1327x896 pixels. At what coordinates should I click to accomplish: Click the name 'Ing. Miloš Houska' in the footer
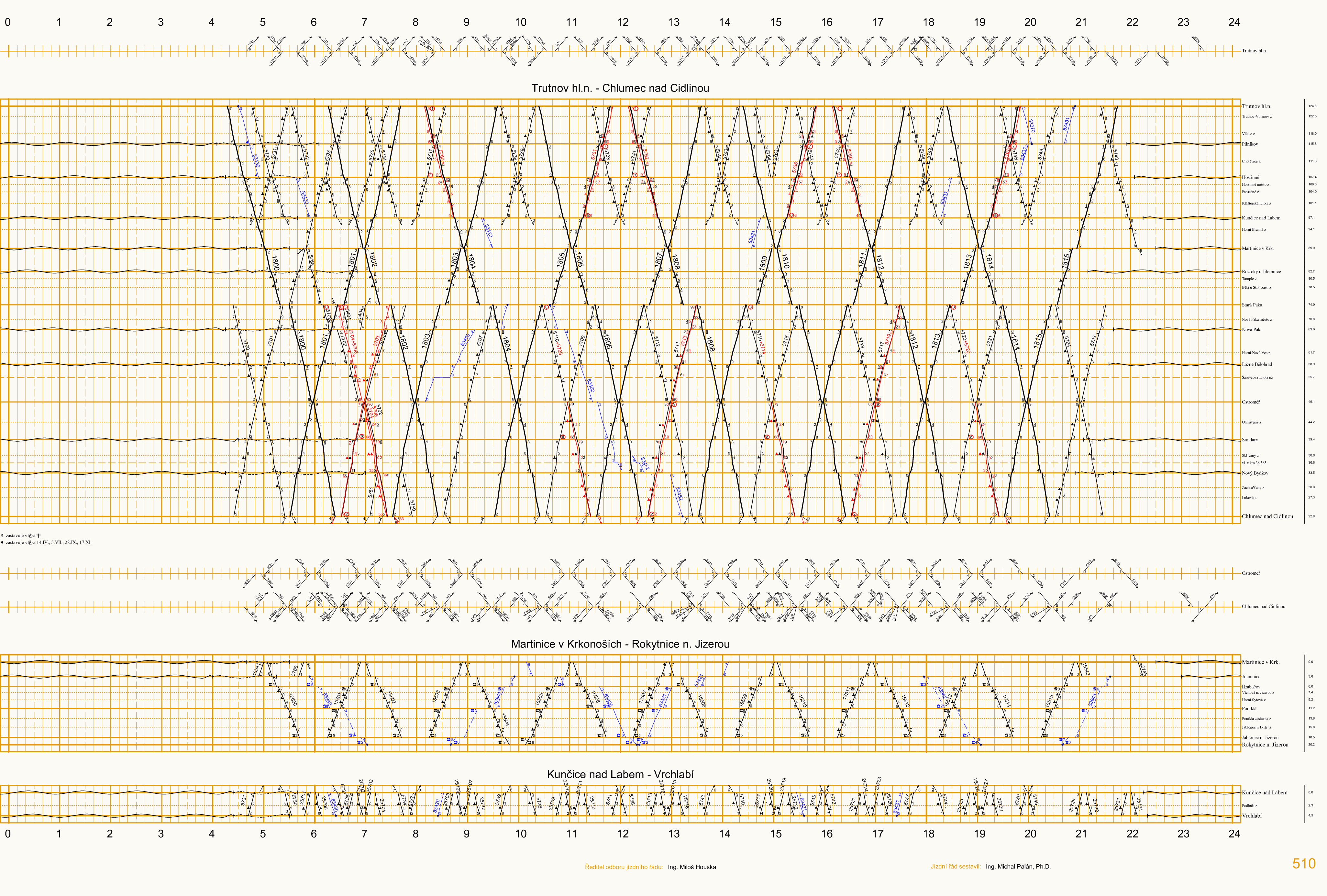691,867
